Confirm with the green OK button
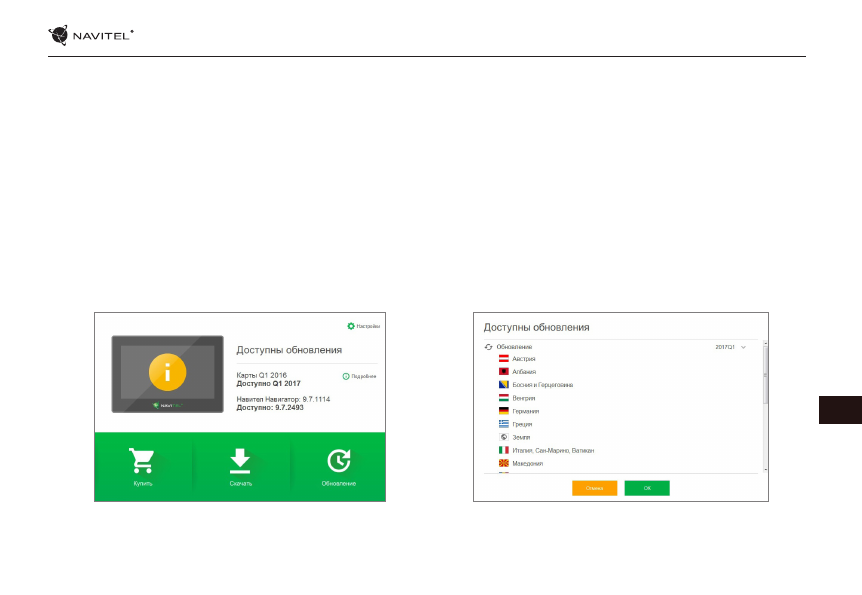 [646, 488]
